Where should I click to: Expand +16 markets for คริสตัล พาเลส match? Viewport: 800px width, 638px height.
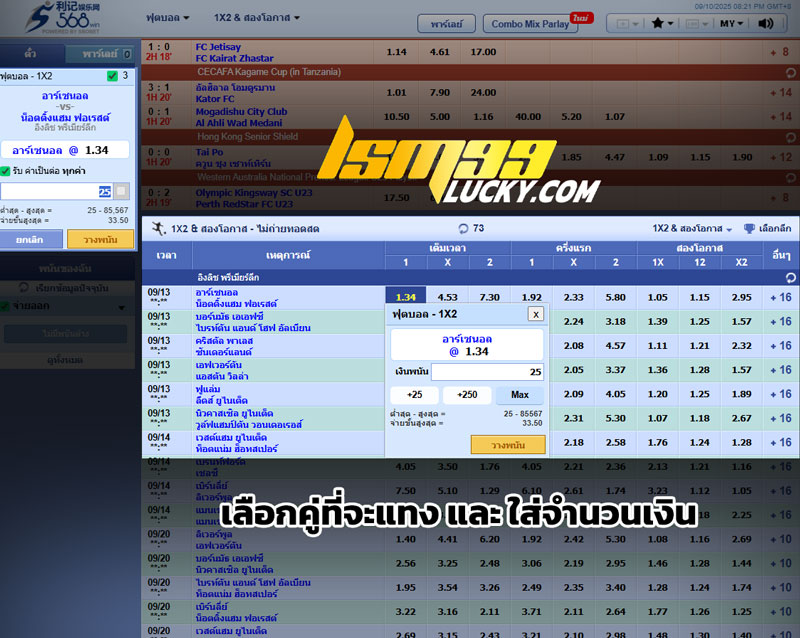point(781,346)
